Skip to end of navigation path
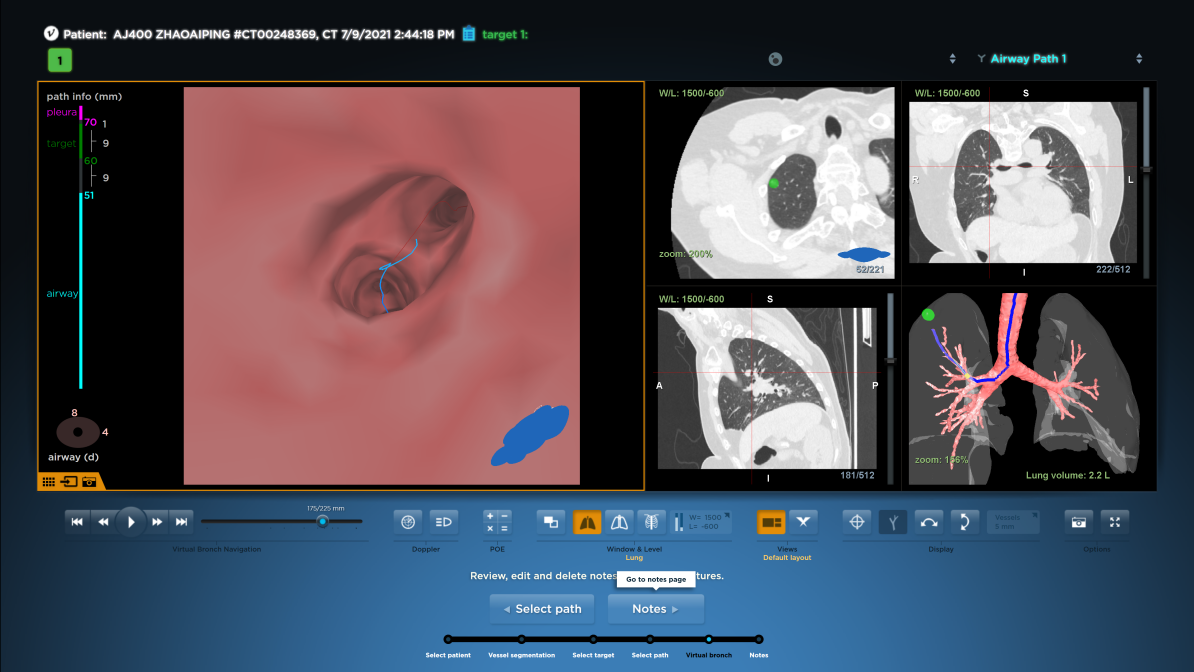Image resolution: width=1194 pixels, height=672 pixels. pyautogui.click(x=181, y=521)
